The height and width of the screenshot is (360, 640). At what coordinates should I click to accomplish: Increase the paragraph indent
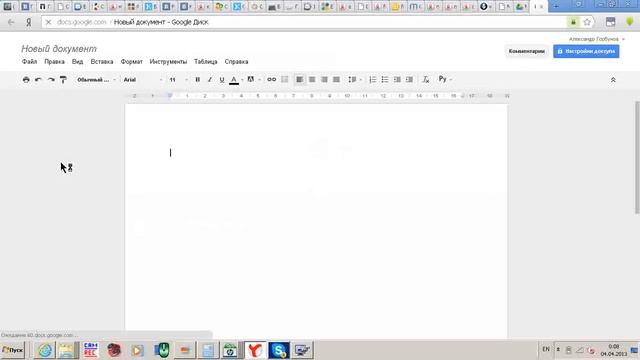409,80
